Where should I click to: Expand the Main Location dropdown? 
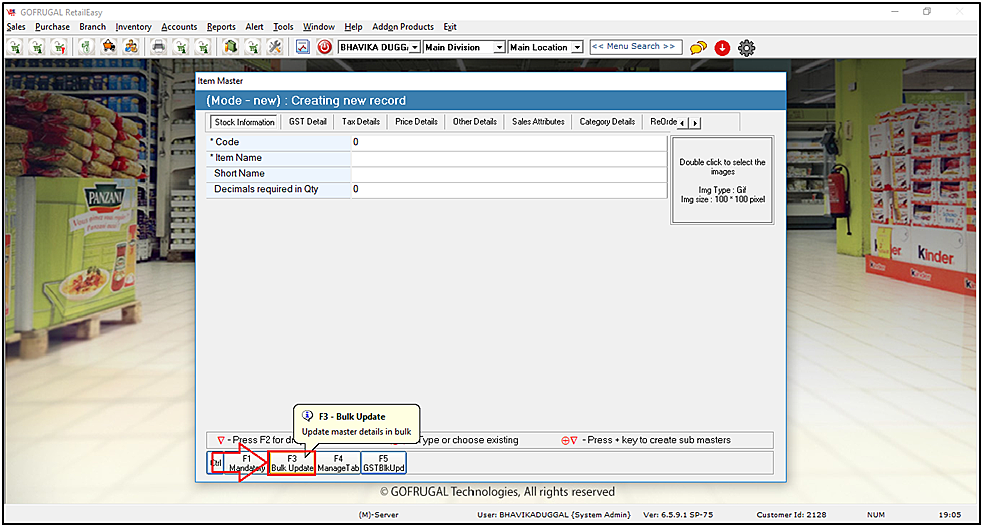(577, 48)
